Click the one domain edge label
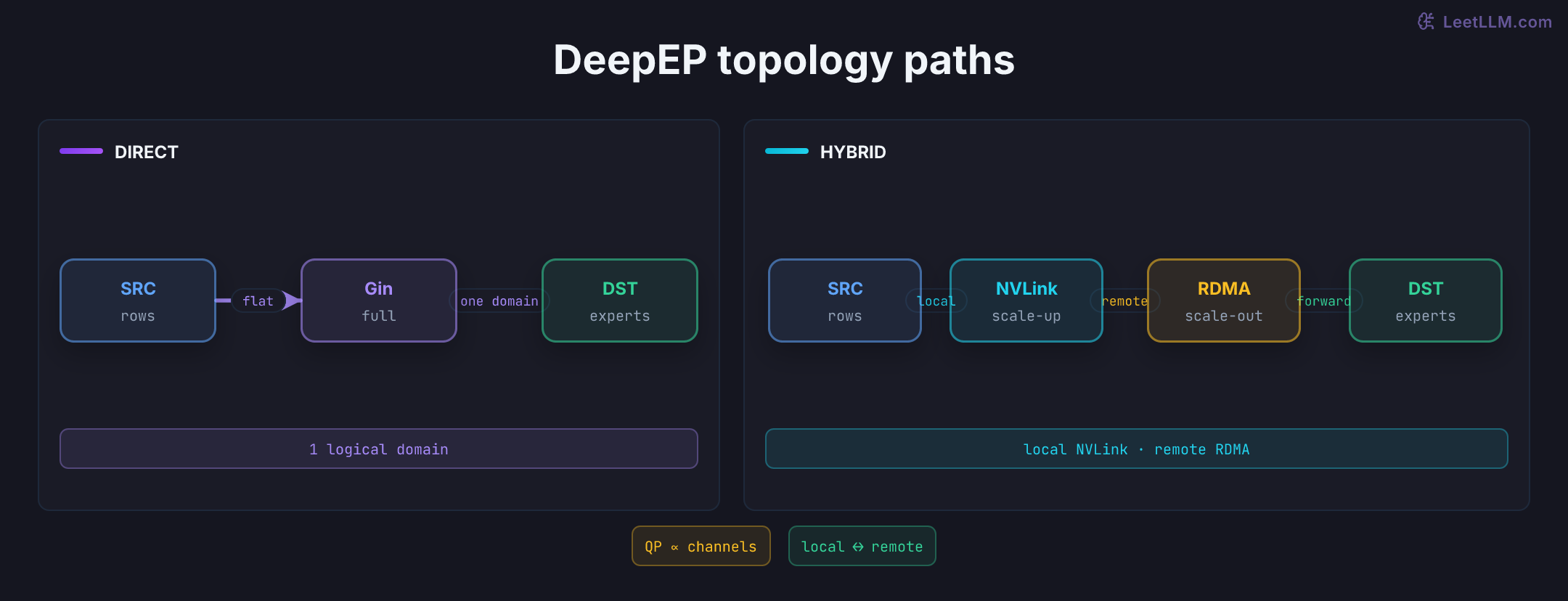Image resolution: width=1568 pixels, height=601 pixels. coord(499,301)
